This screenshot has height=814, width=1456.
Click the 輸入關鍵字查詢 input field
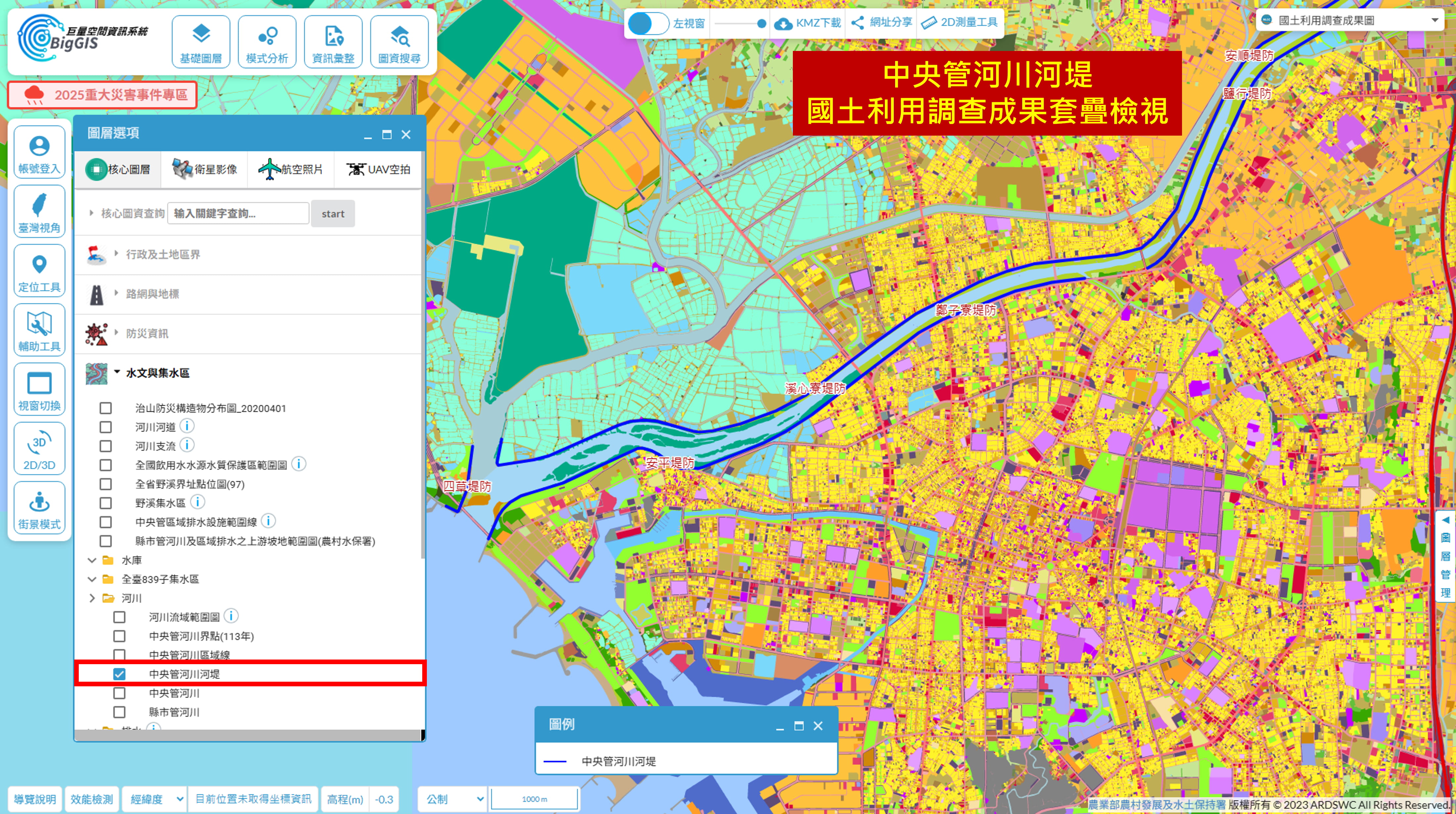(x=238, y=214)
